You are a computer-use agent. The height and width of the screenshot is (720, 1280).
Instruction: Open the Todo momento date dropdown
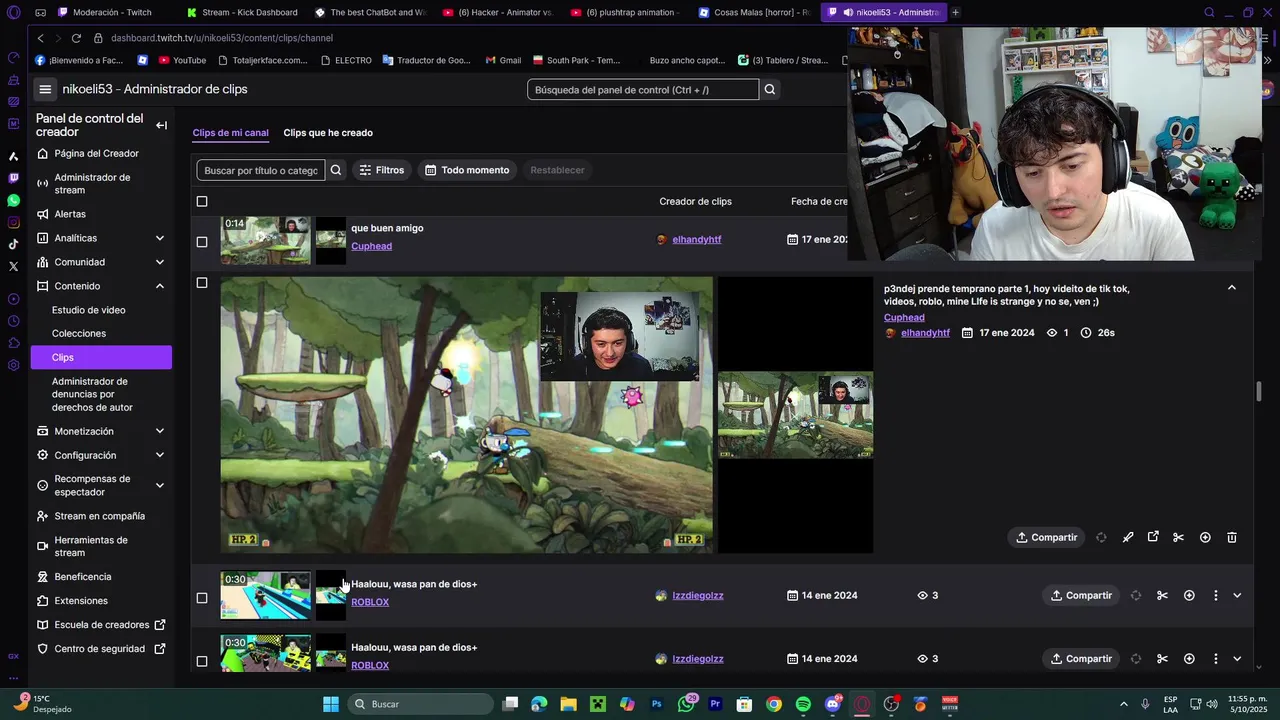[467, 170]
